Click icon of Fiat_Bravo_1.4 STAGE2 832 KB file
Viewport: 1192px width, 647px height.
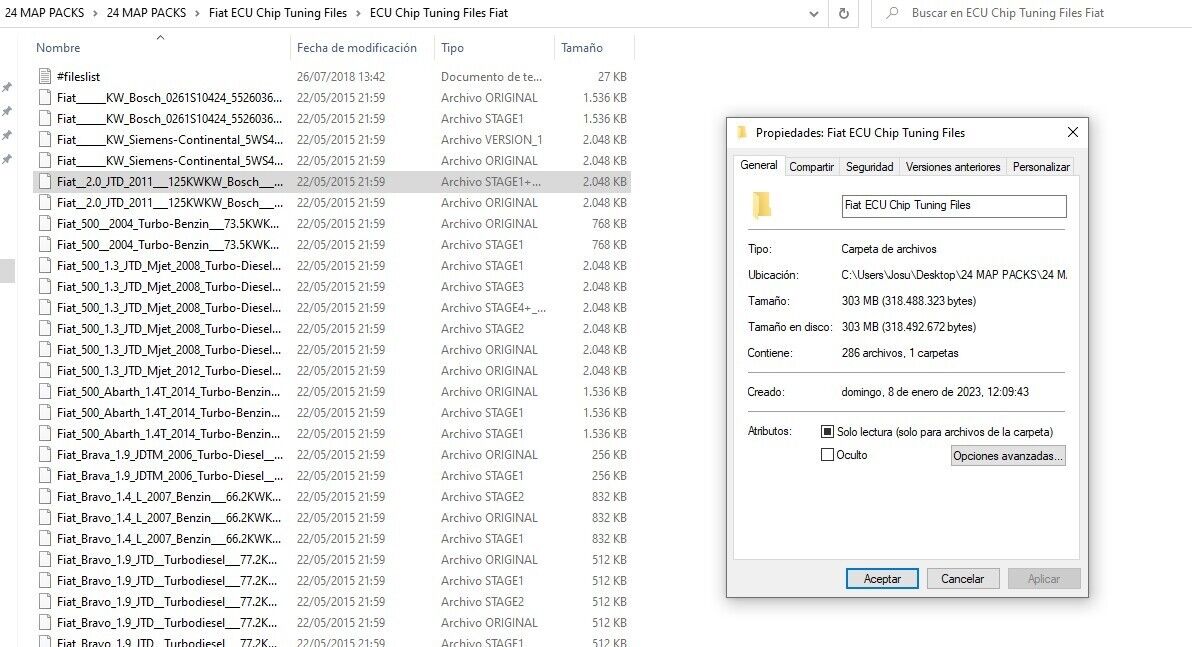(45, 496)
